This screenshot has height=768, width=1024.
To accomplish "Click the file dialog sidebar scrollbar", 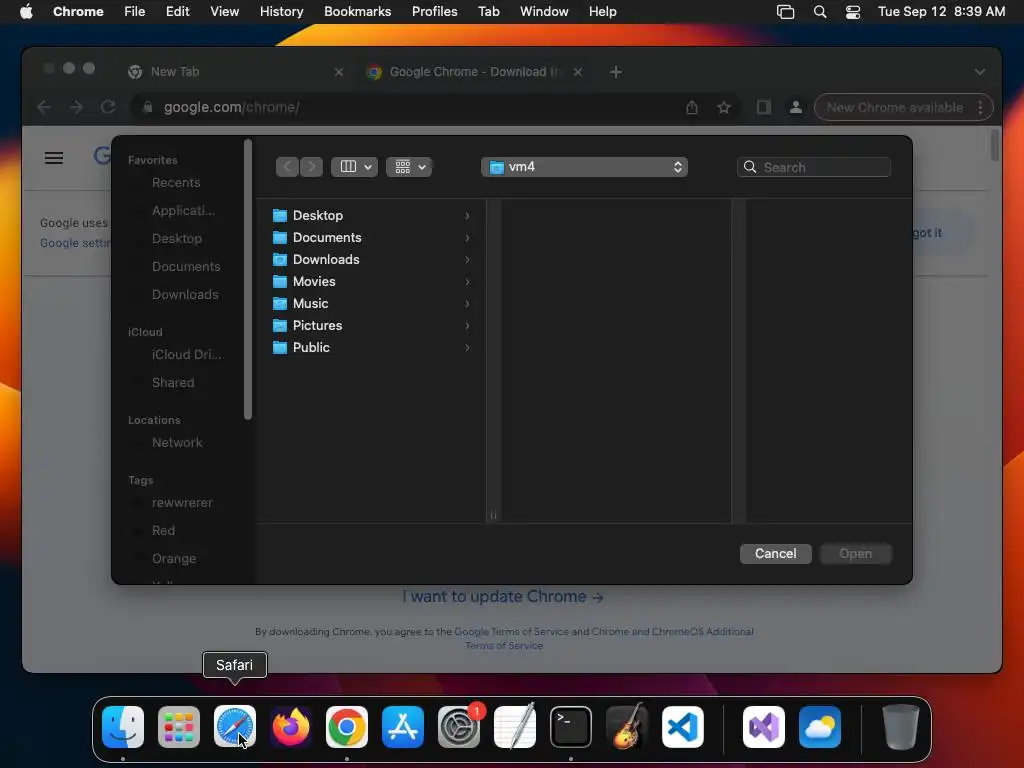I will click(x=248, y=280).
